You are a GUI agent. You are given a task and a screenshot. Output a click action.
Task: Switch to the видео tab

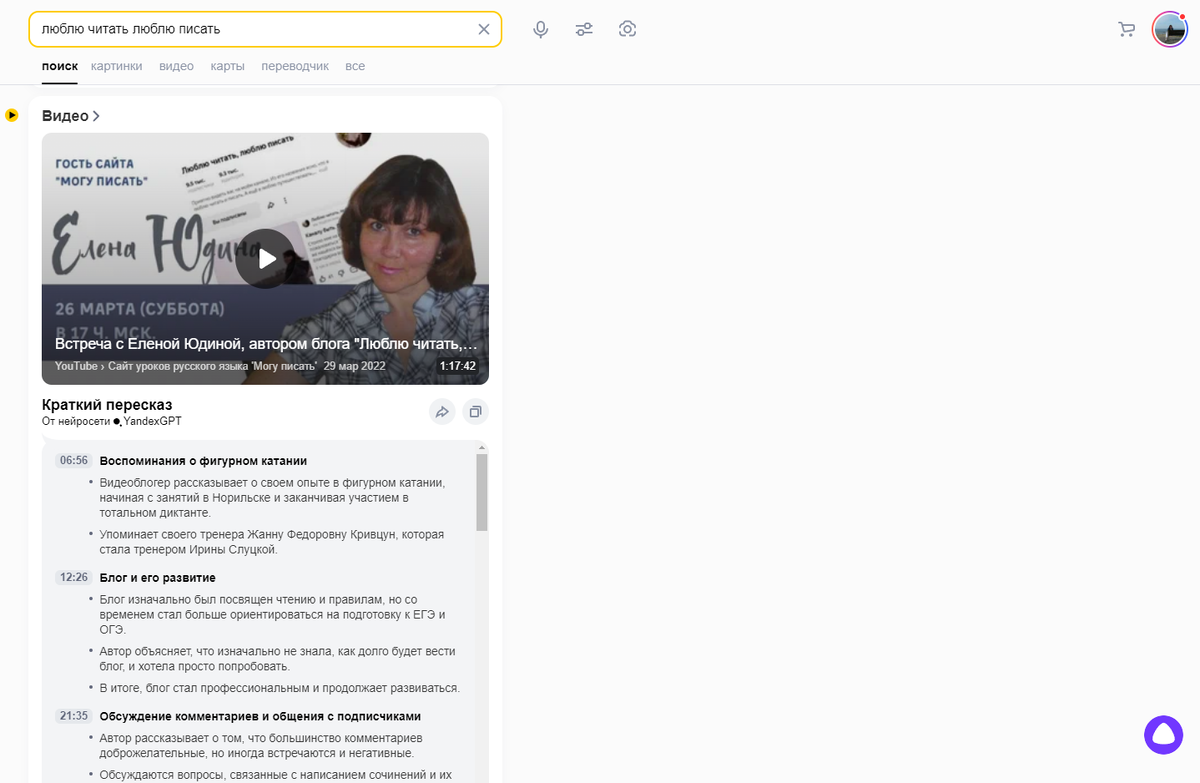click(176, 66)
